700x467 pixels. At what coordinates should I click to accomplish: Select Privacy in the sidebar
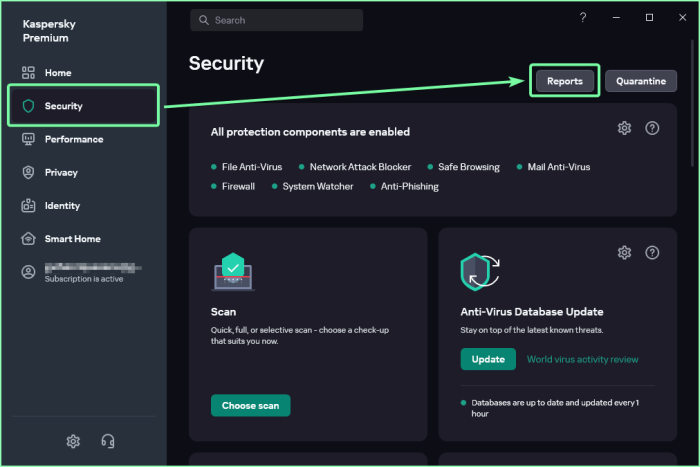click(61, 172)
